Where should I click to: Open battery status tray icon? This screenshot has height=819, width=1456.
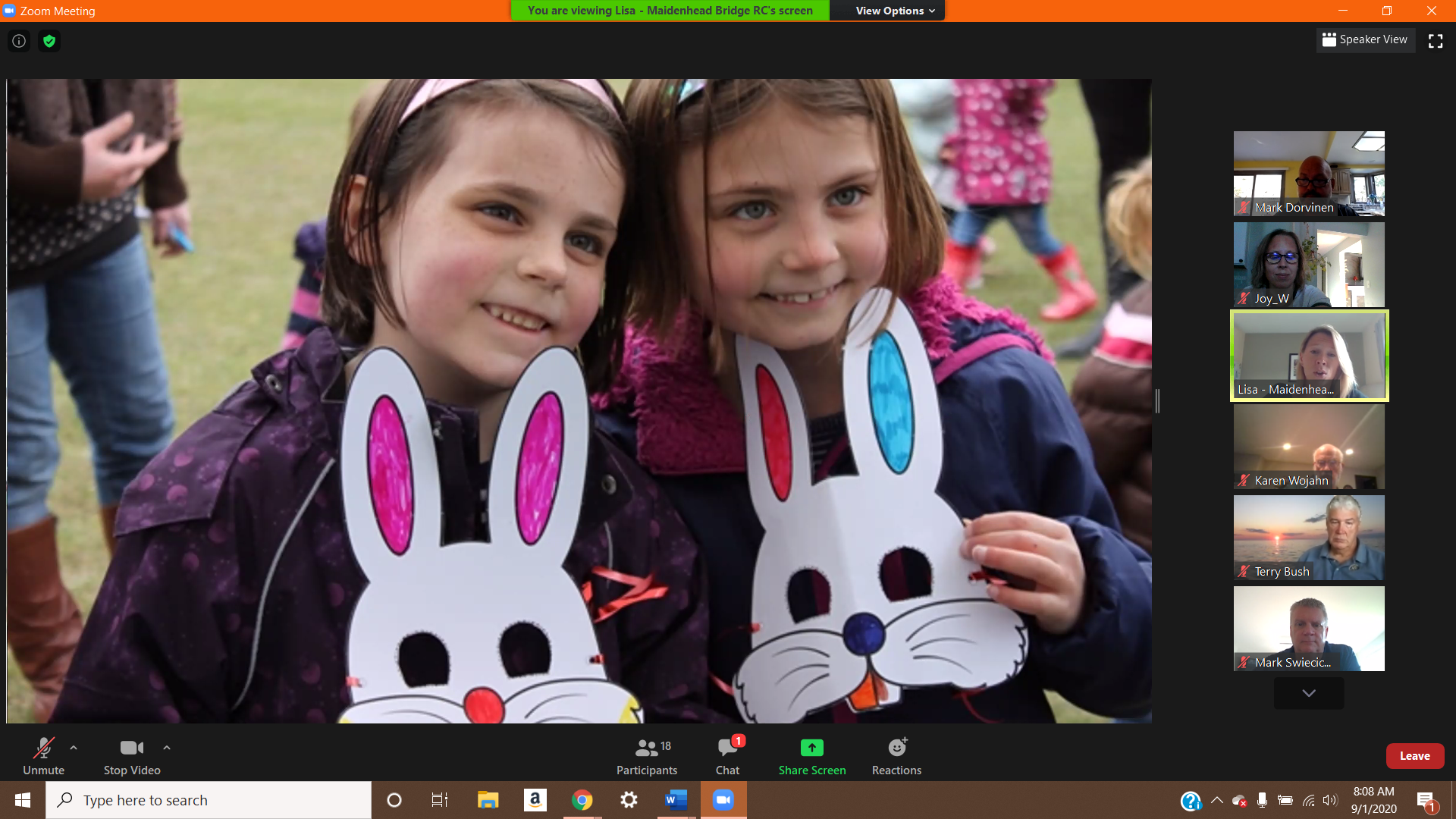tap(1285, 800)
